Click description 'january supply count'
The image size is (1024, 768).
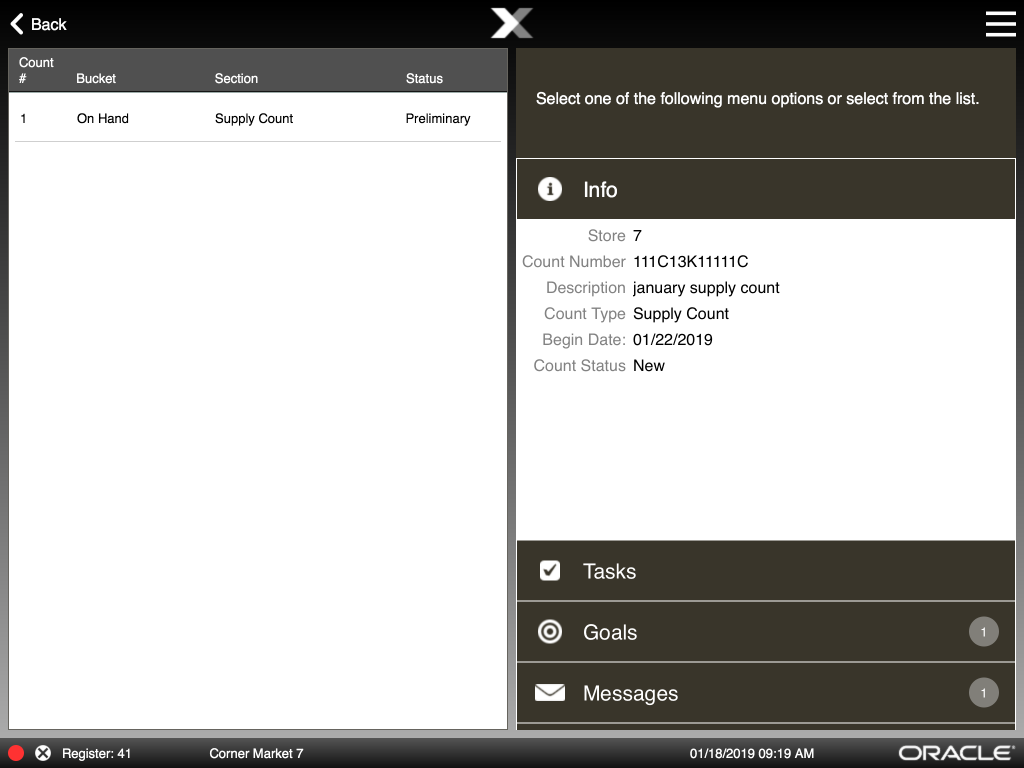coord(706,288)
